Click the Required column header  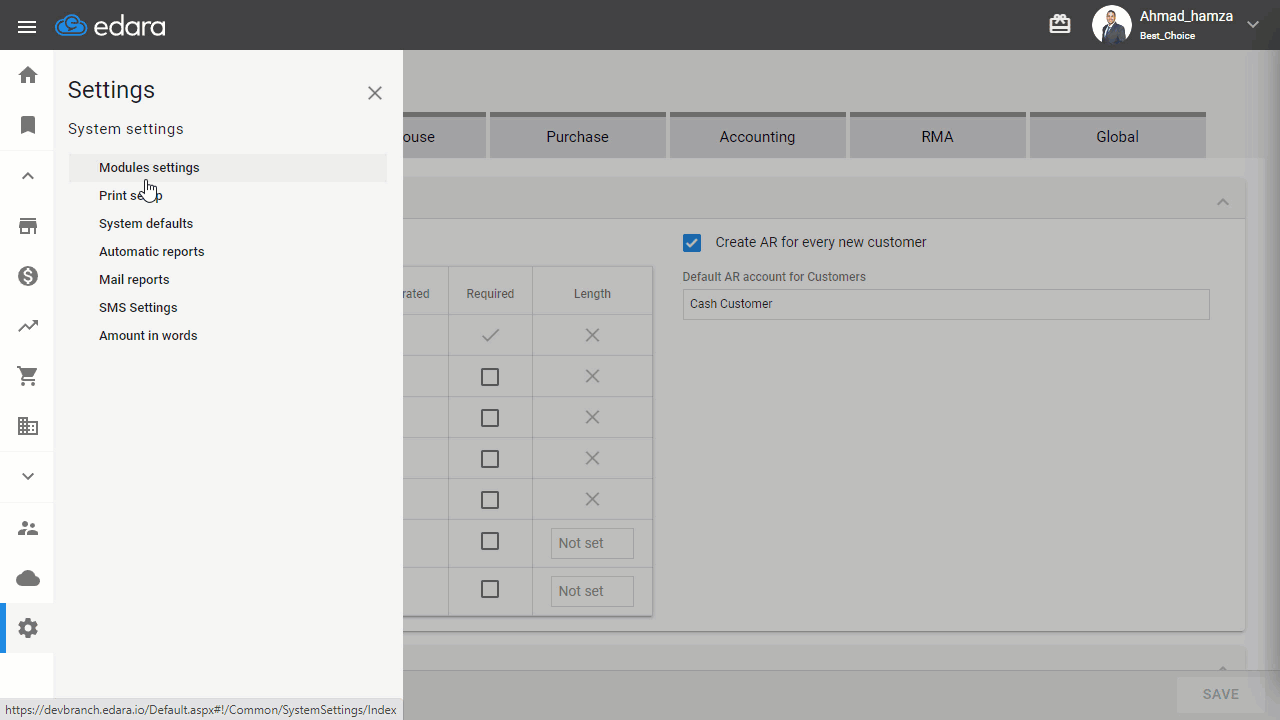point(490,294)
